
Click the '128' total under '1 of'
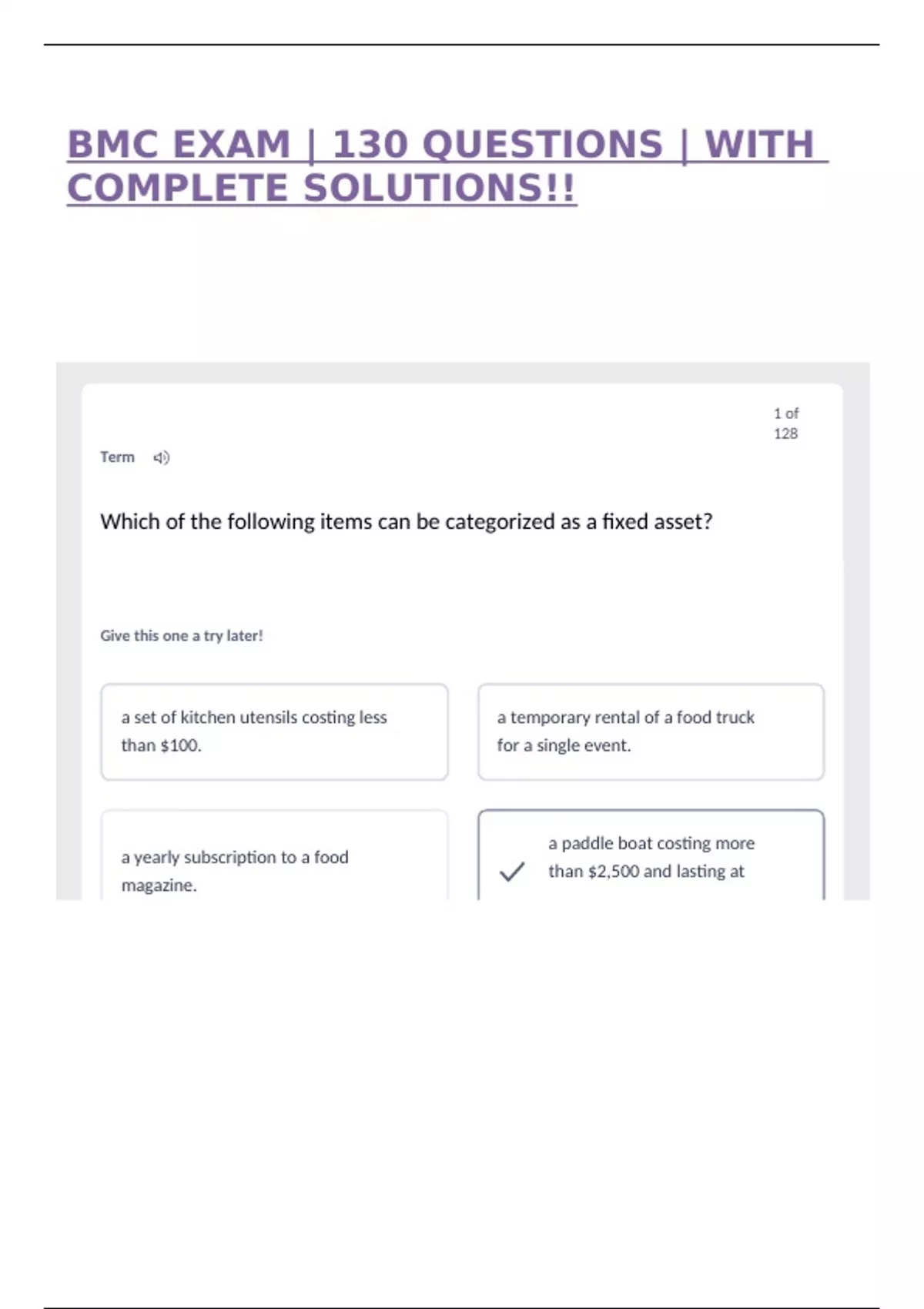(x=785, y=434)
